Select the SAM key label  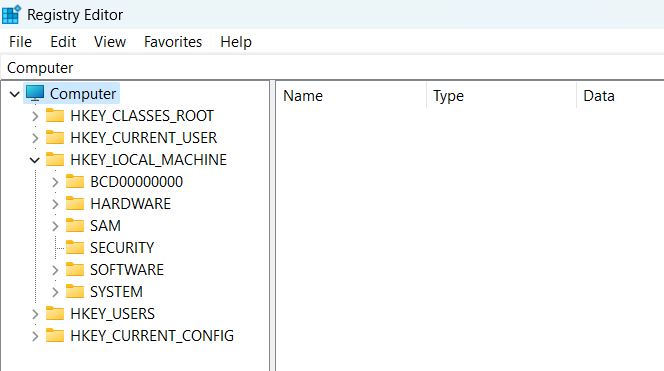[x=105, y=226]
